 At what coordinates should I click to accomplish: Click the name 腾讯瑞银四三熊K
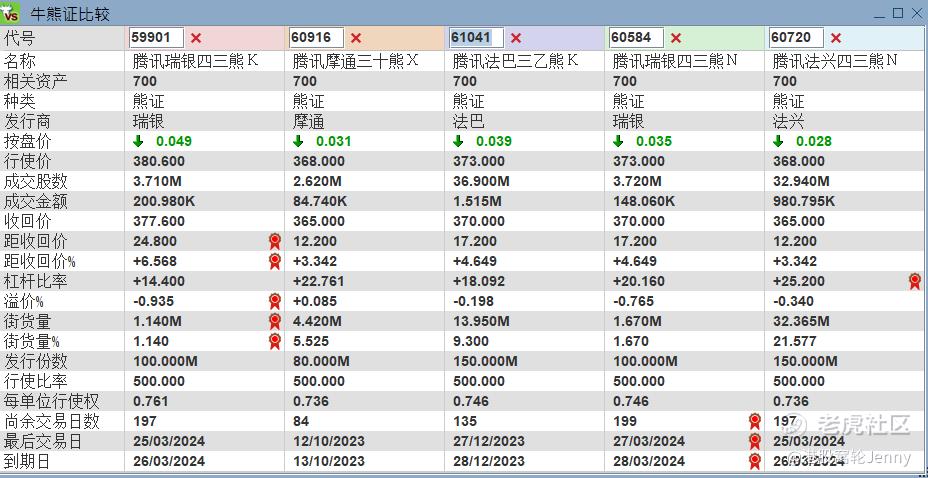196,61
